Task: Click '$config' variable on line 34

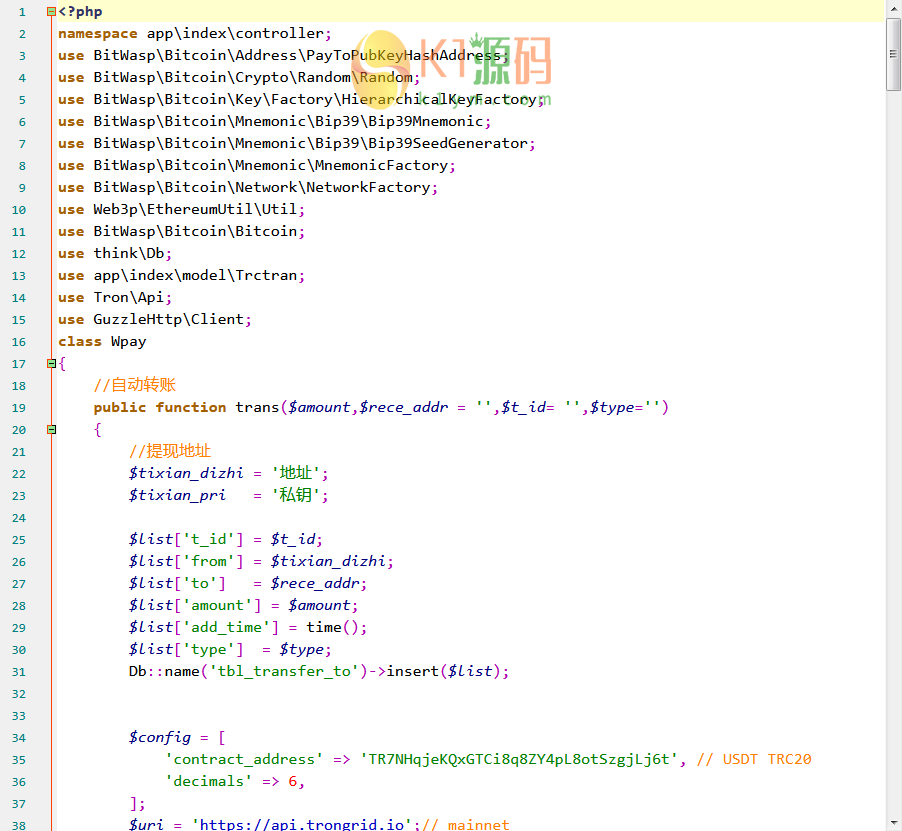Action: point(160,738)
